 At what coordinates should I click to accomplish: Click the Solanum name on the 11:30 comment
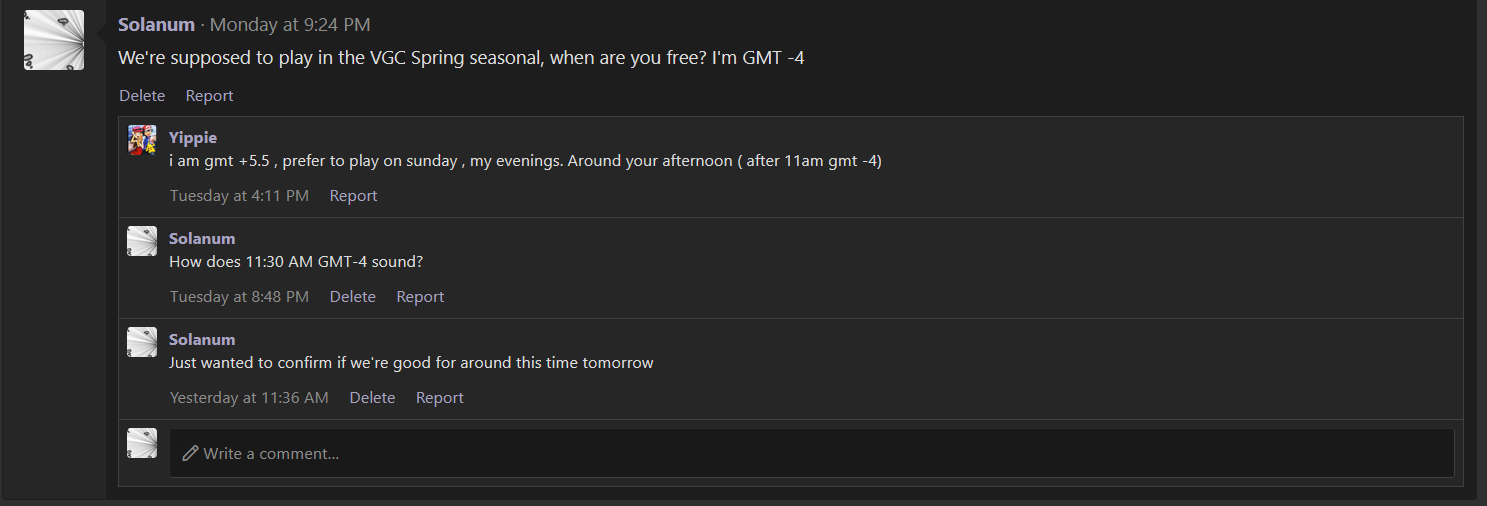202,238
